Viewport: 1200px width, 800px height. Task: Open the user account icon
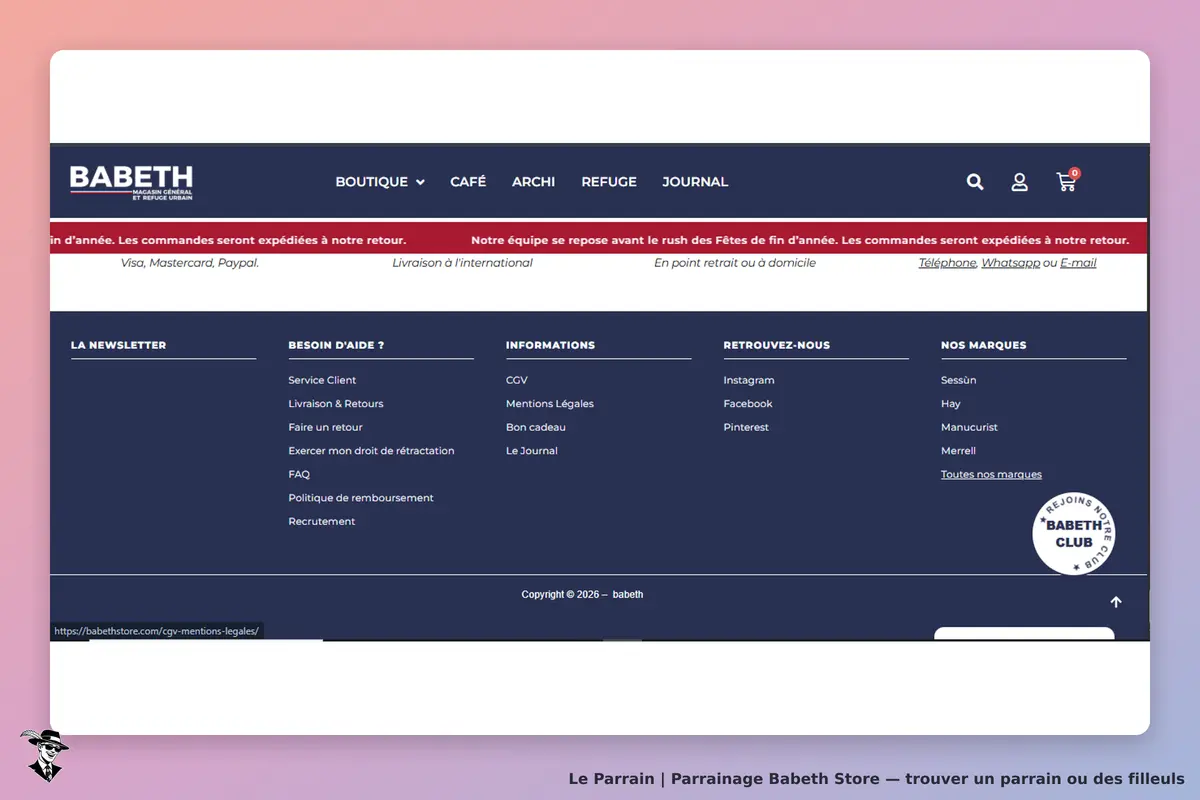(x=1019, y=182)
